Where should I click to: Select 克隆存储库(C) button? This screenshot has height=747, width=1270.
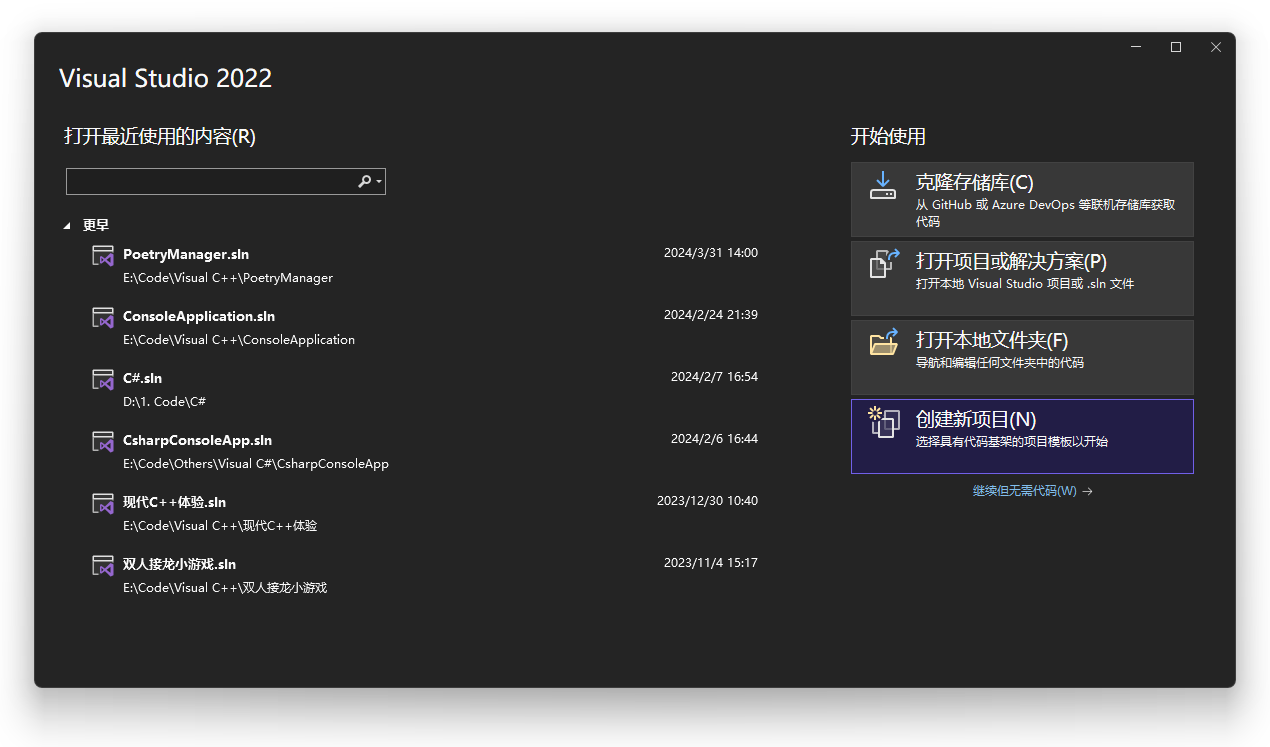1021,200
